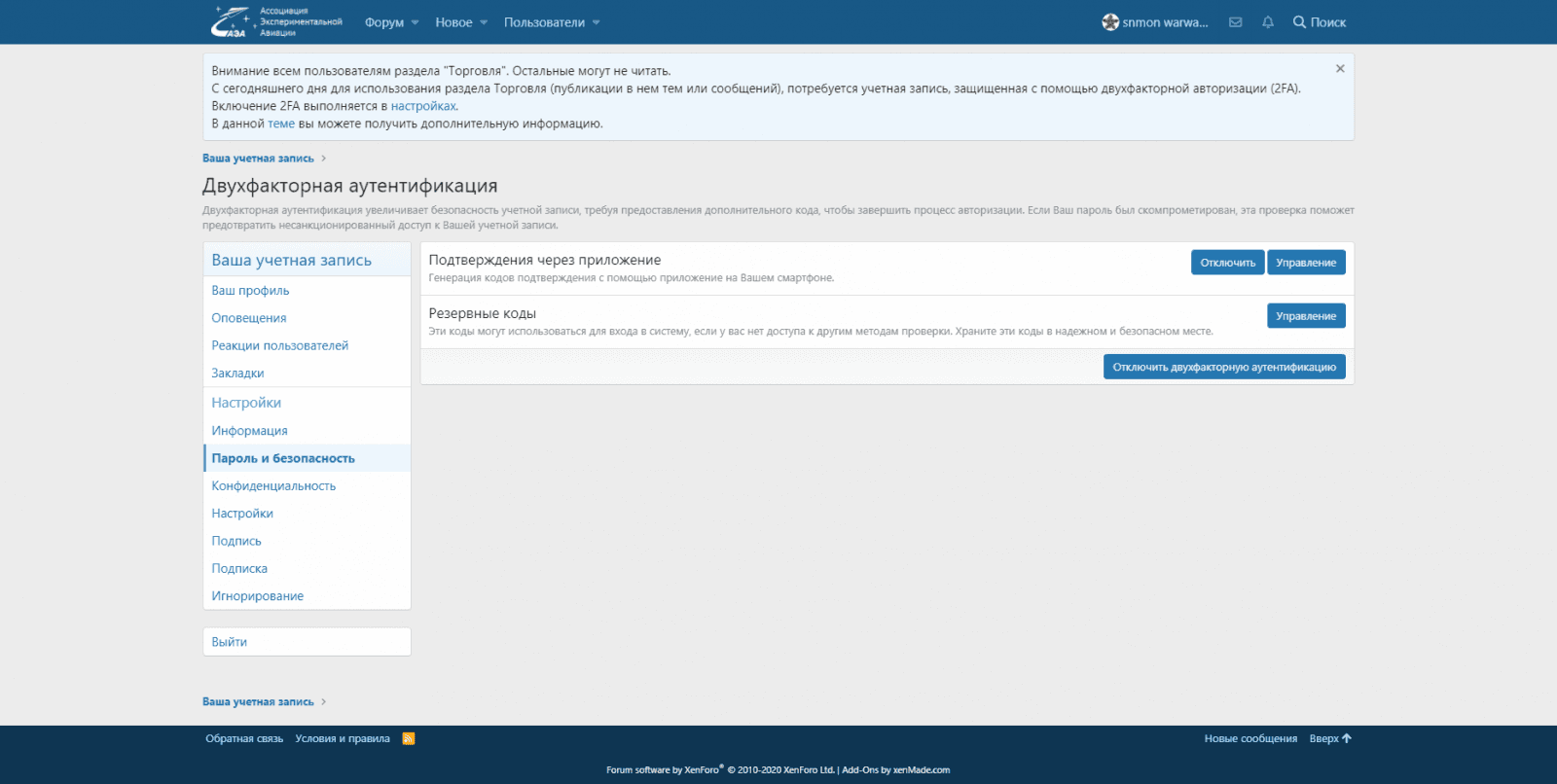This screenshot has height=784, width=1557.
Task: Click the Поиск search icon
Action: tap(1299, 22)
